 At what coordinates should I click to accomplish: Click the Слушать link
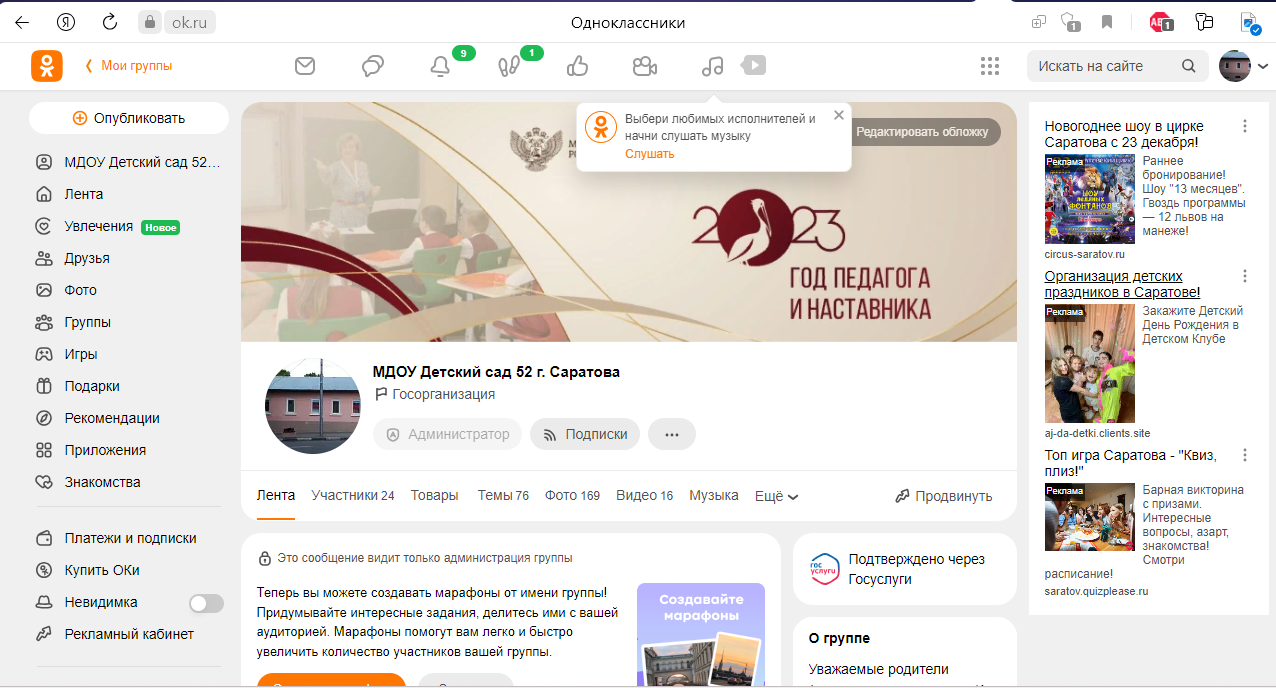[650, 154]
